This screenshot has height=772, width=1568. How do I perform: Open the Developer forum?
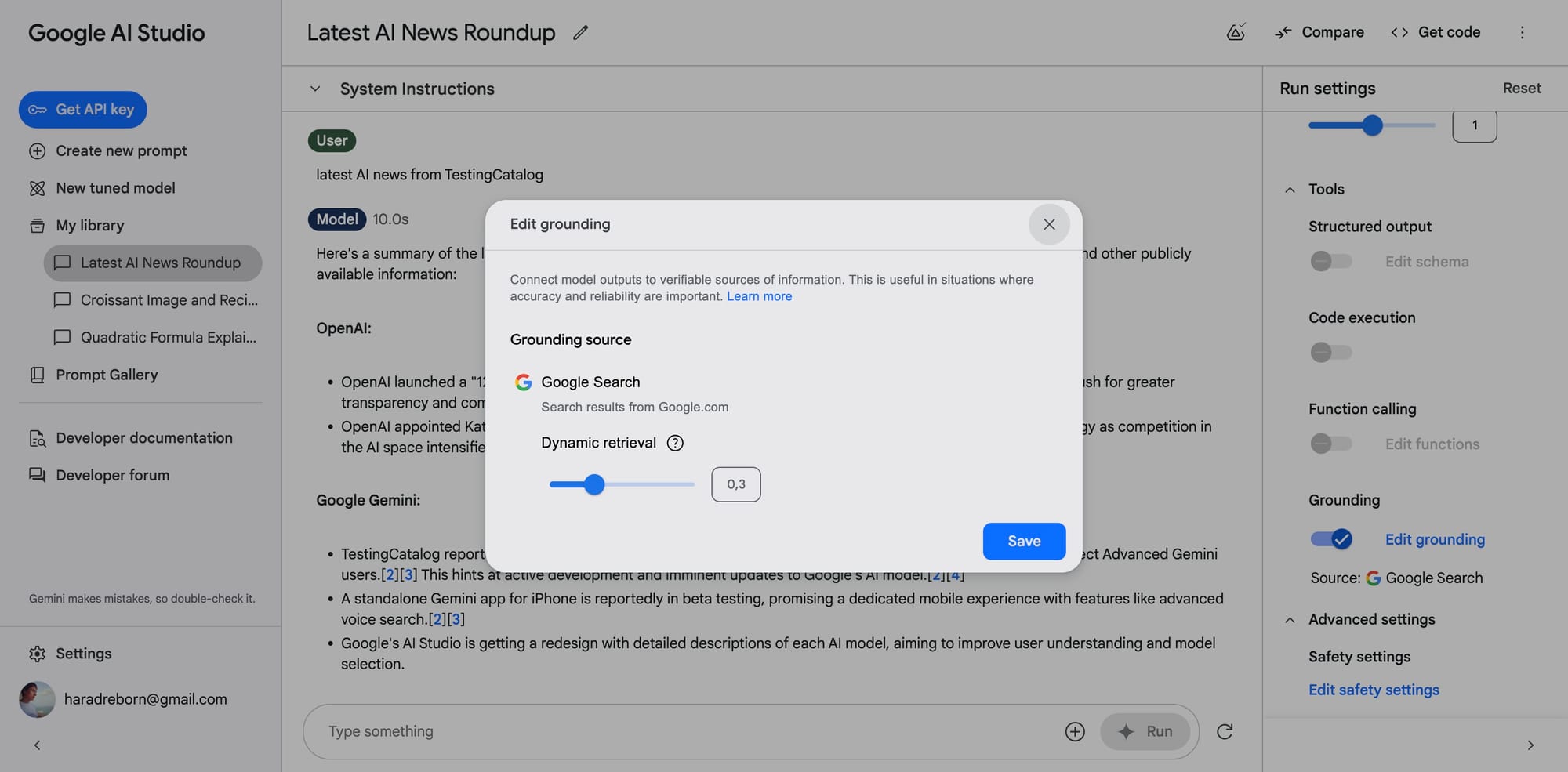coord(99,475)
